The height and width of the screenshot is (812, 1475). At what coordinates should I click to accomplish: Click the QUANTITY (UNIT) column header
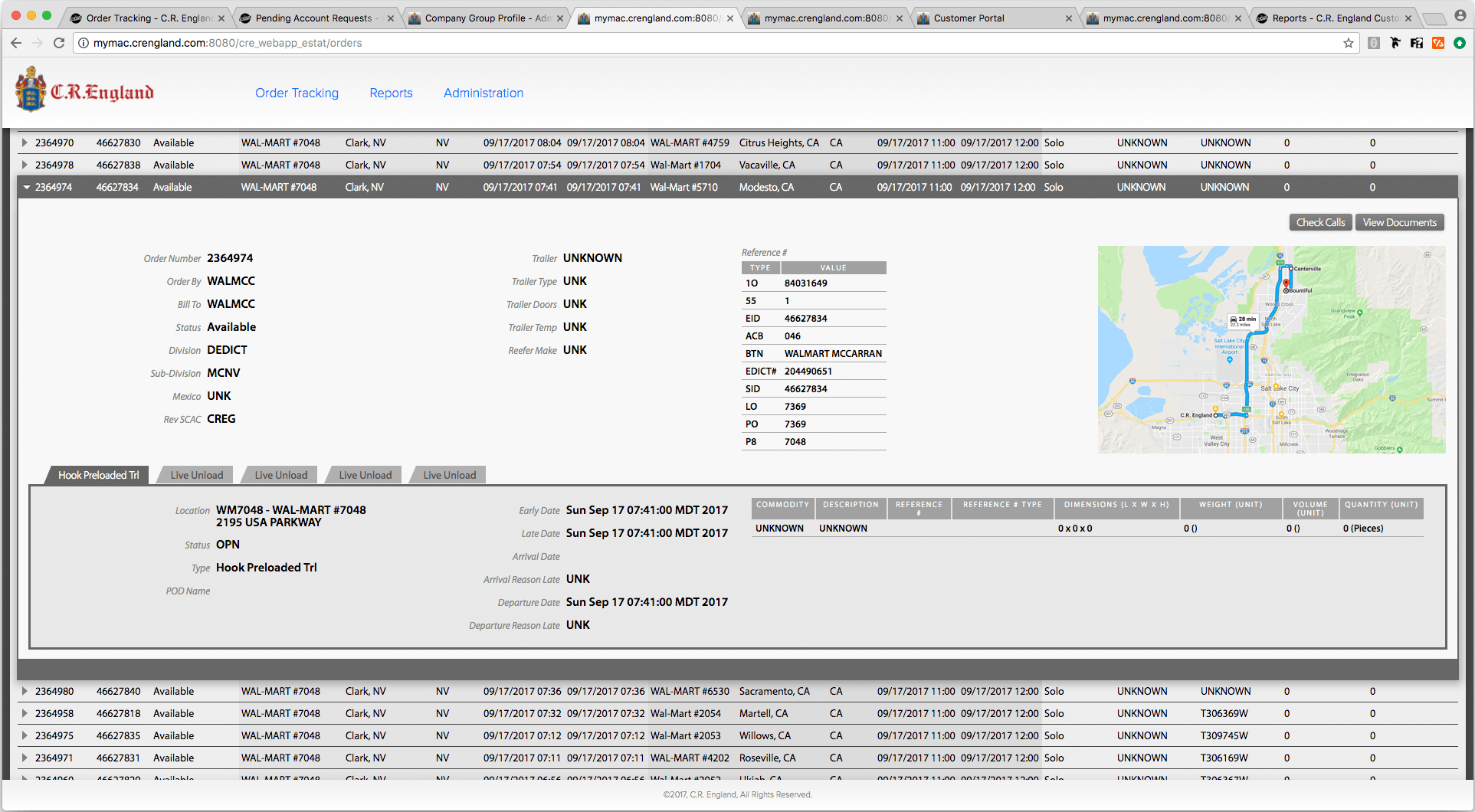pyautogui.click(x=1382, y=508)
